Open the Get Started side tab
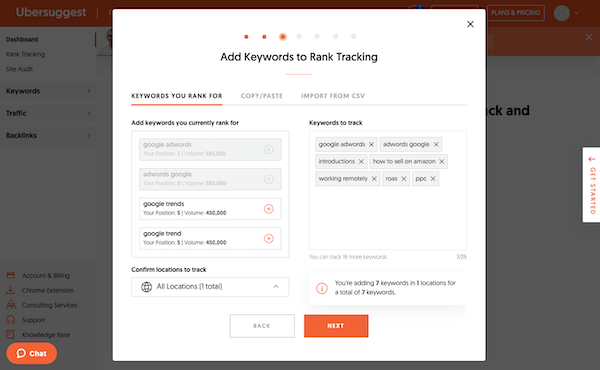 [592, 185]
